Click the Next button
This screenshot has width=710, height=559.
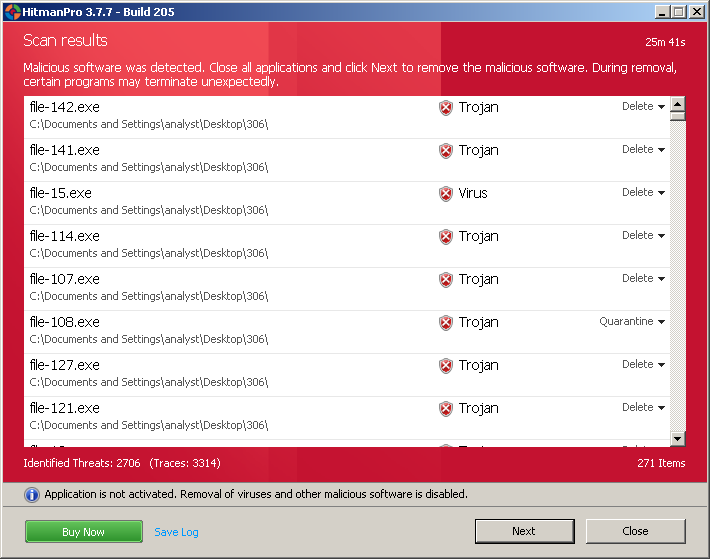point(524,531)
